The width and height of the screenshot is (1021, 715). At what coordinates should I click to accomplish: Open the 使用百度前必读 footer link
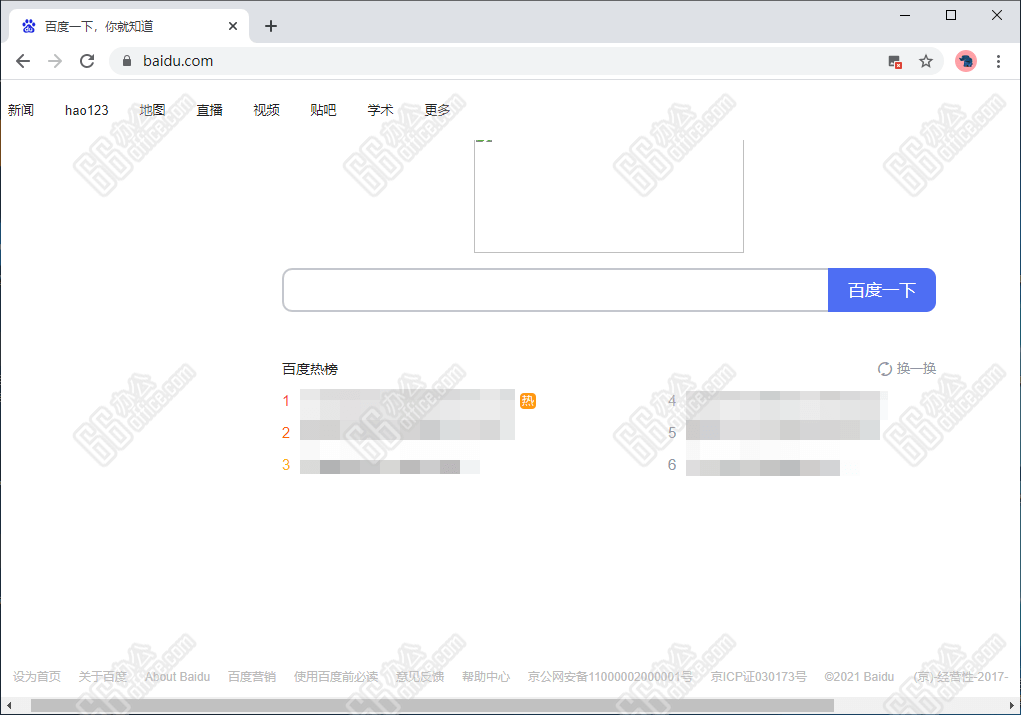tap(336, 677)
